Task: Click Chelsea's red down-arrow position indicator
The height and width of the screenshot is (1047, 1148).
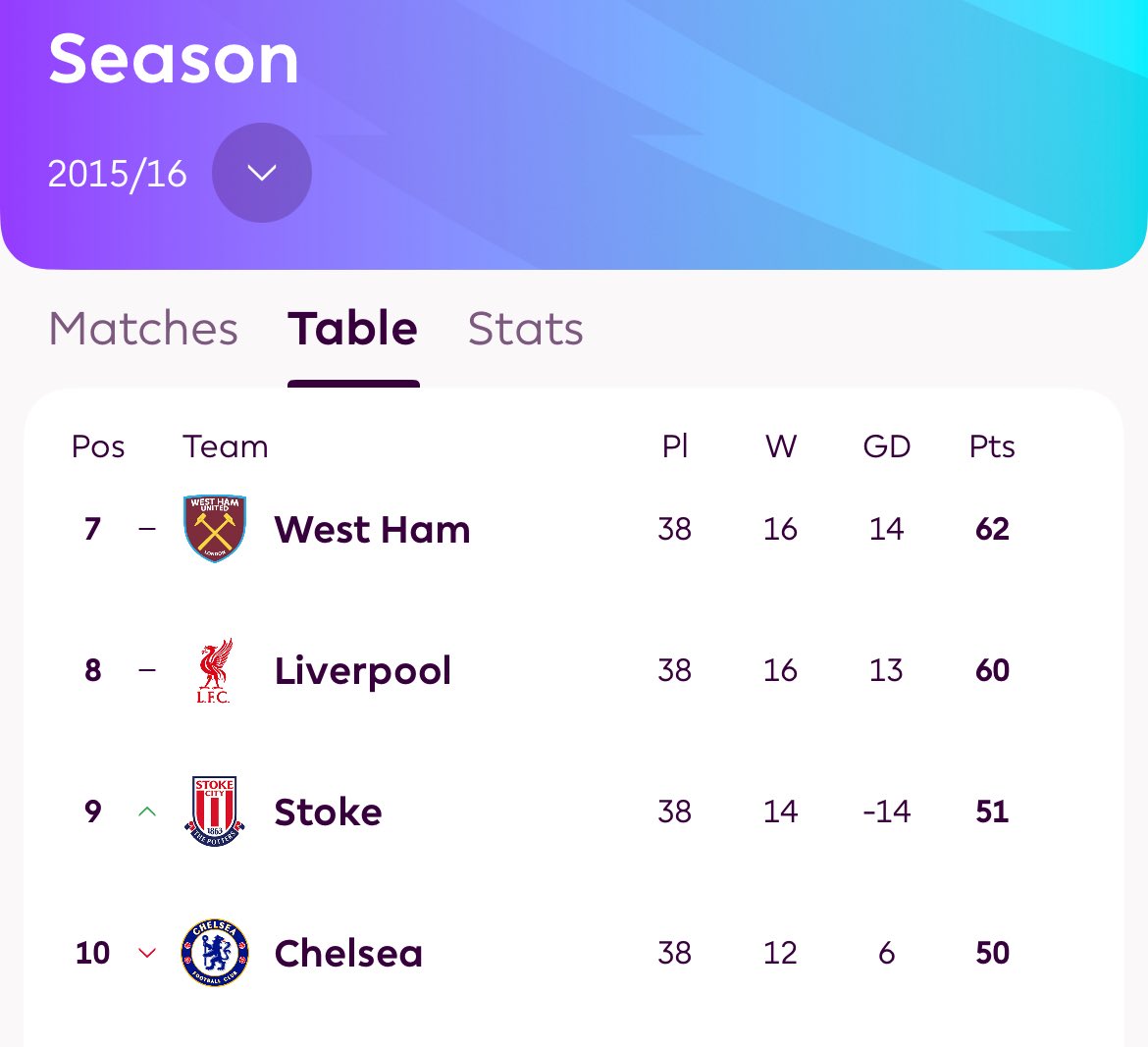Action: coord(147,953)
